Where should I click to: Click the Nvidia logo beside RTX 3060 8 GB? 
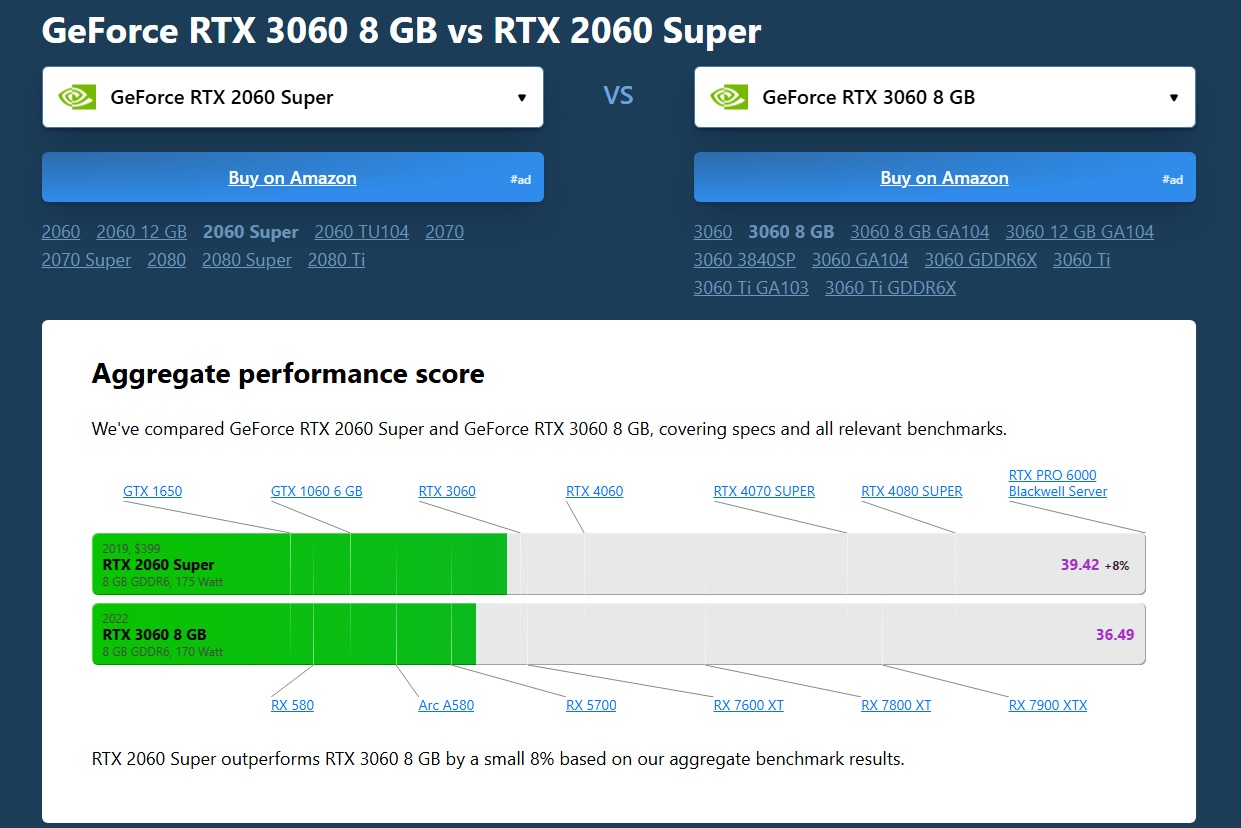729,97
